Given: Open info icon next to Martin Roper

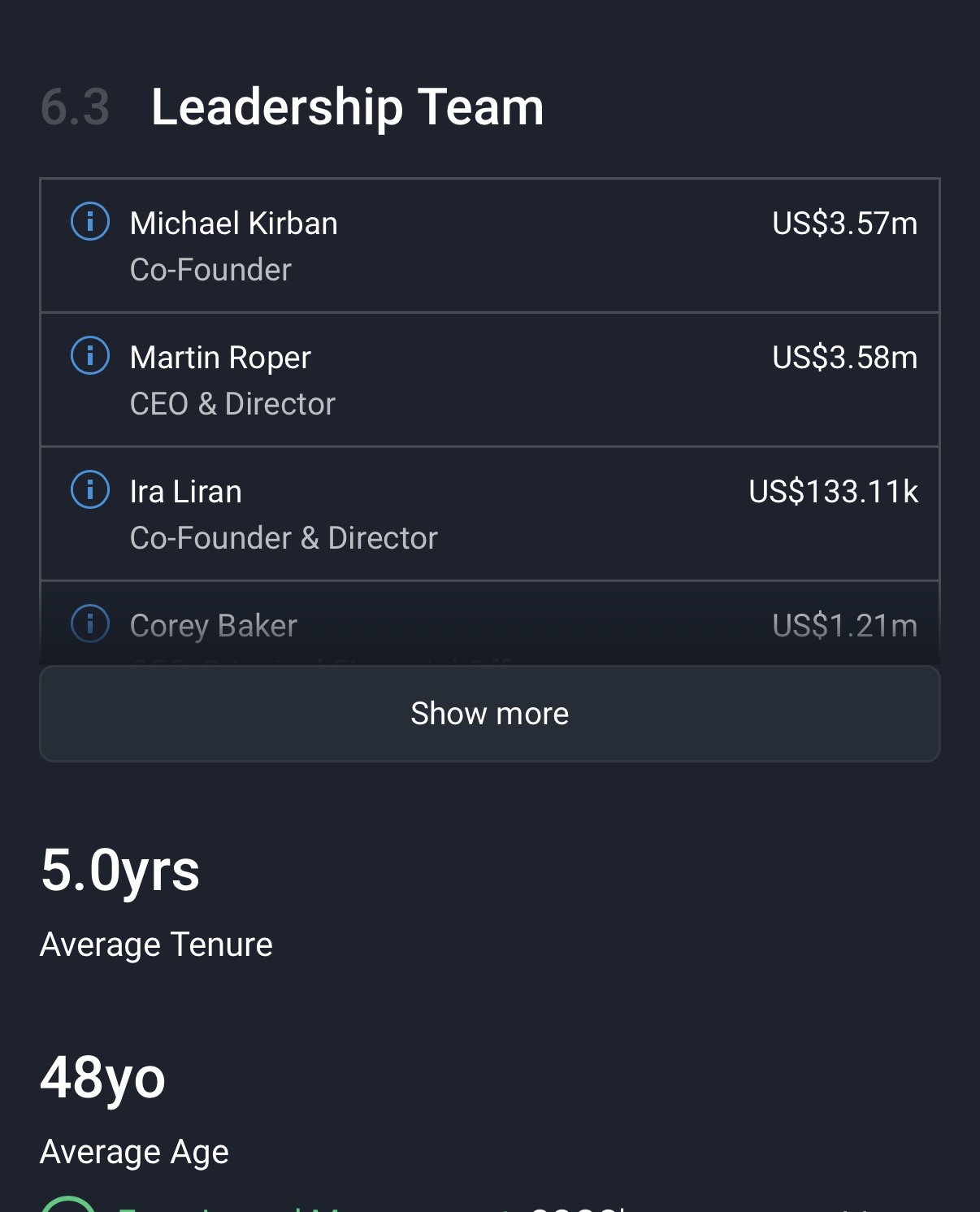Looking at the screenshot, I should pyautogui.click(x=90, y=355).
